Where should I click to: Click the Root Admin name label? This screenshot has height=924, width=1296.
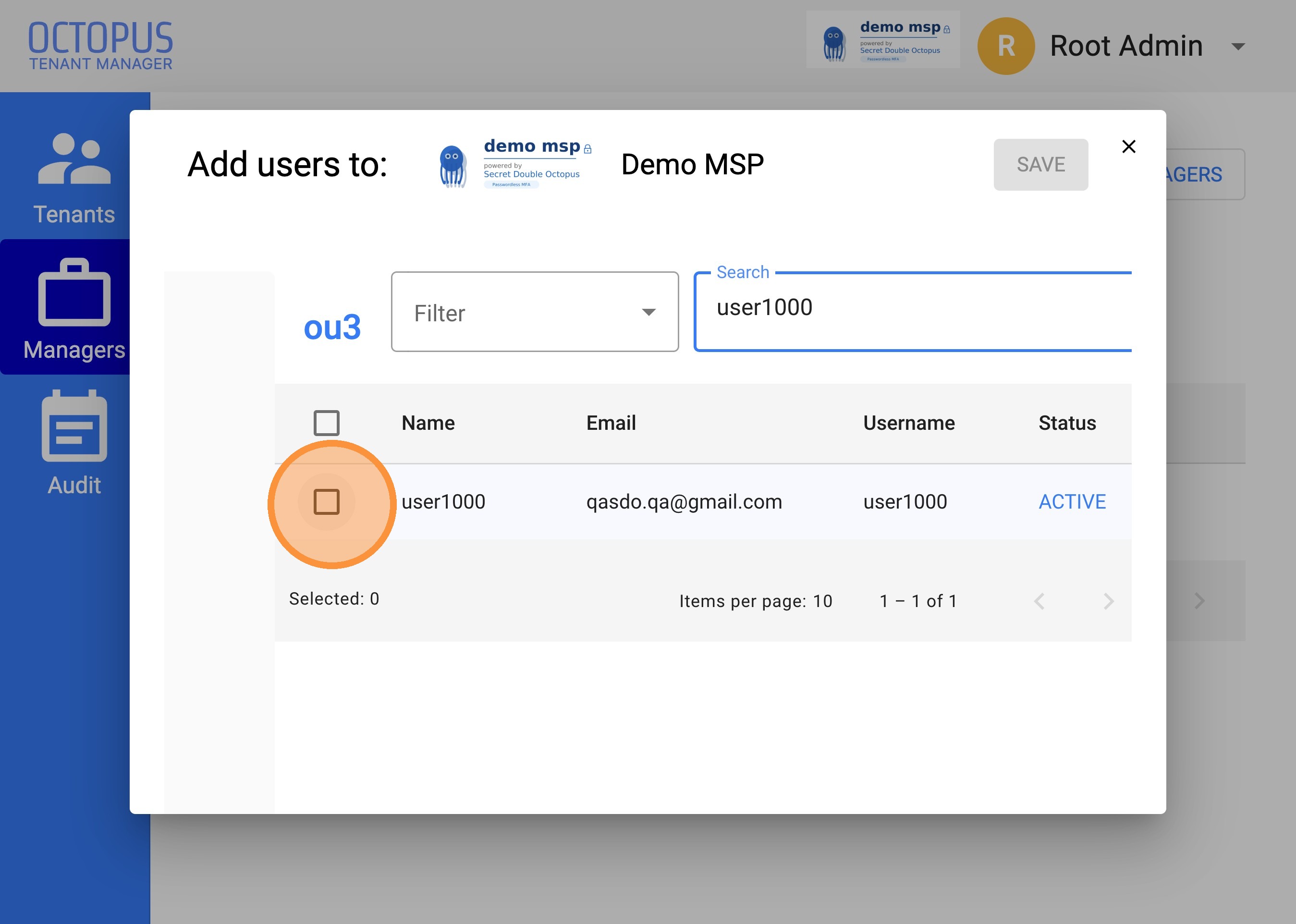point(1126,46)
